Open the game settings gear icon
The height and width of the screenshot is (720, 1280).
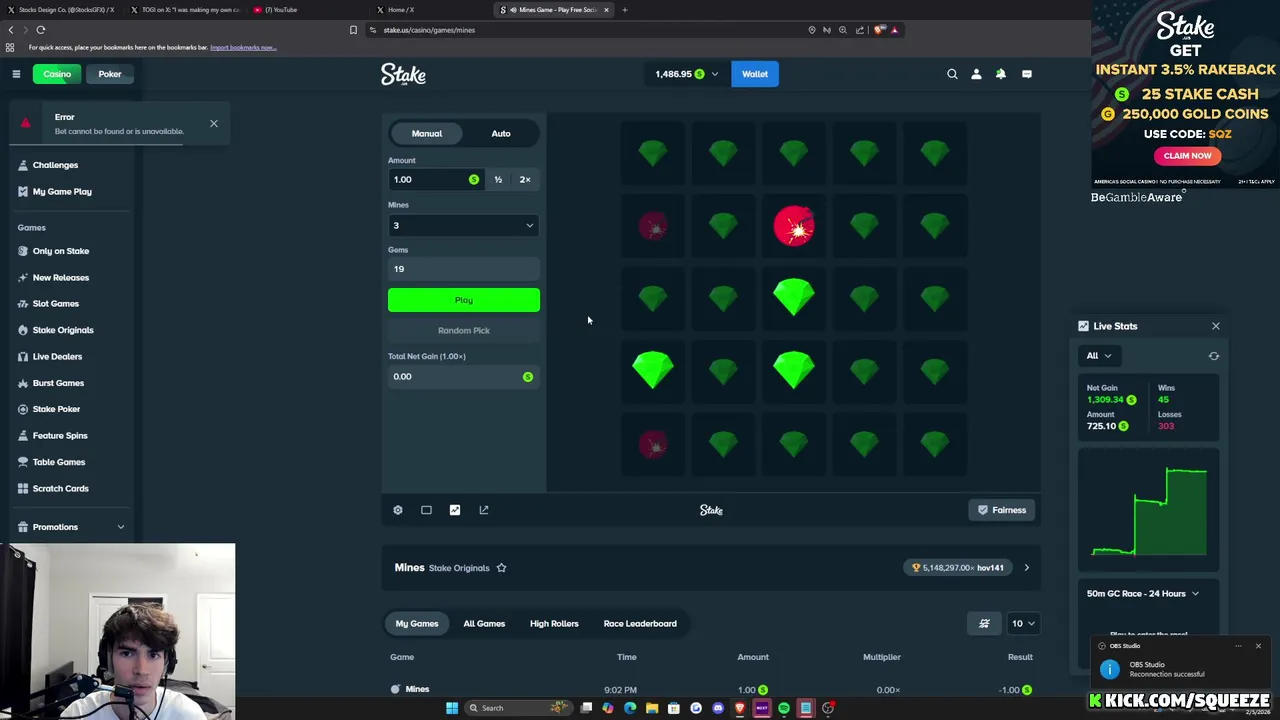pyautogui.click(x=398, y=510)
